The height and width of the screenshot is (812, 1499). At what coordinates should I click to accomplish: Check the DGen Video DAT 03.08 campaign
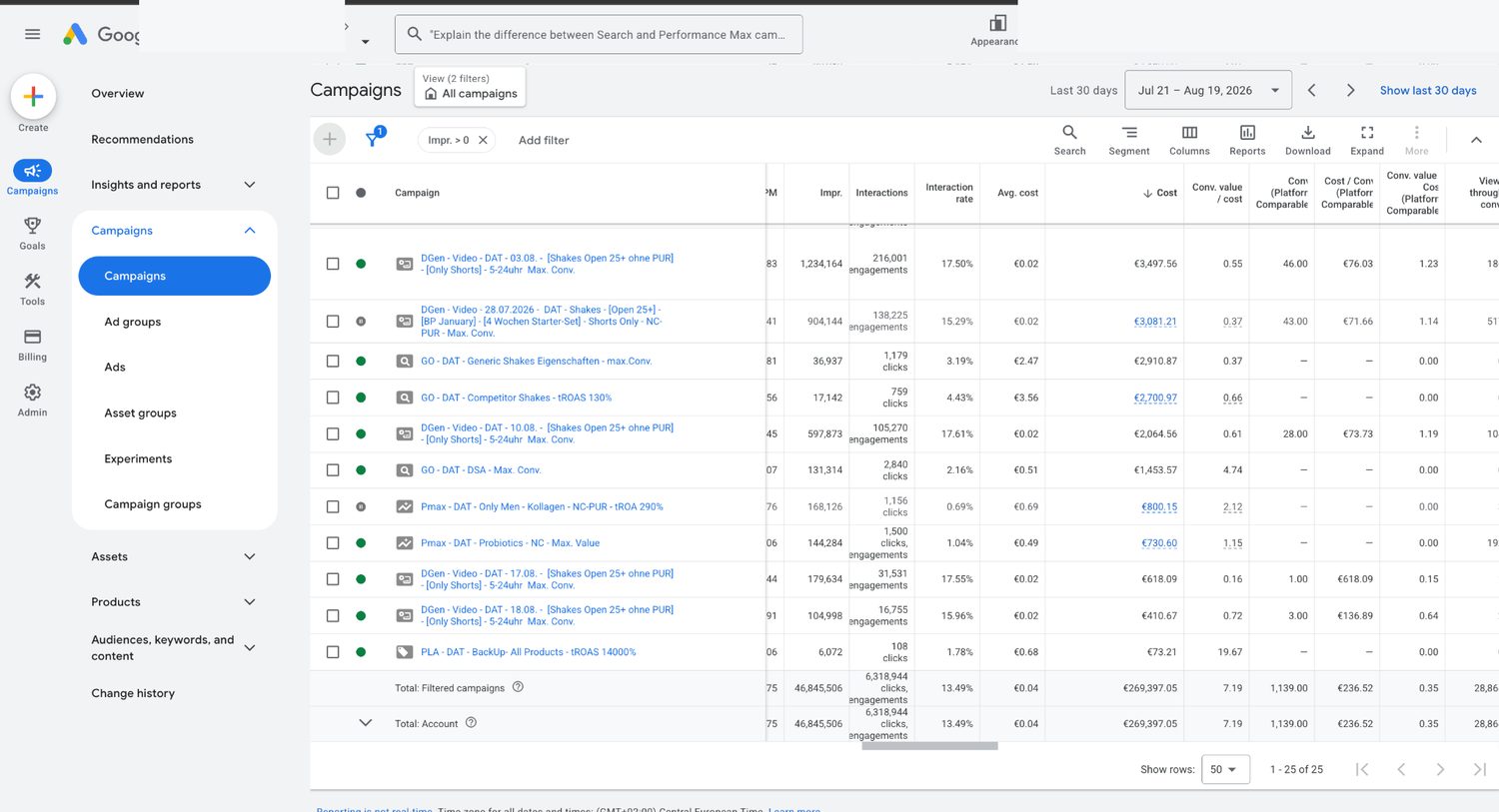(x=333, y=264)
